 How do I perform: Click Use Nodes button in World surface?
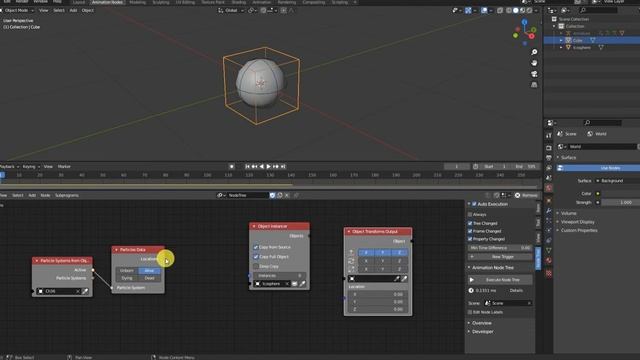(x=599, y=168)
